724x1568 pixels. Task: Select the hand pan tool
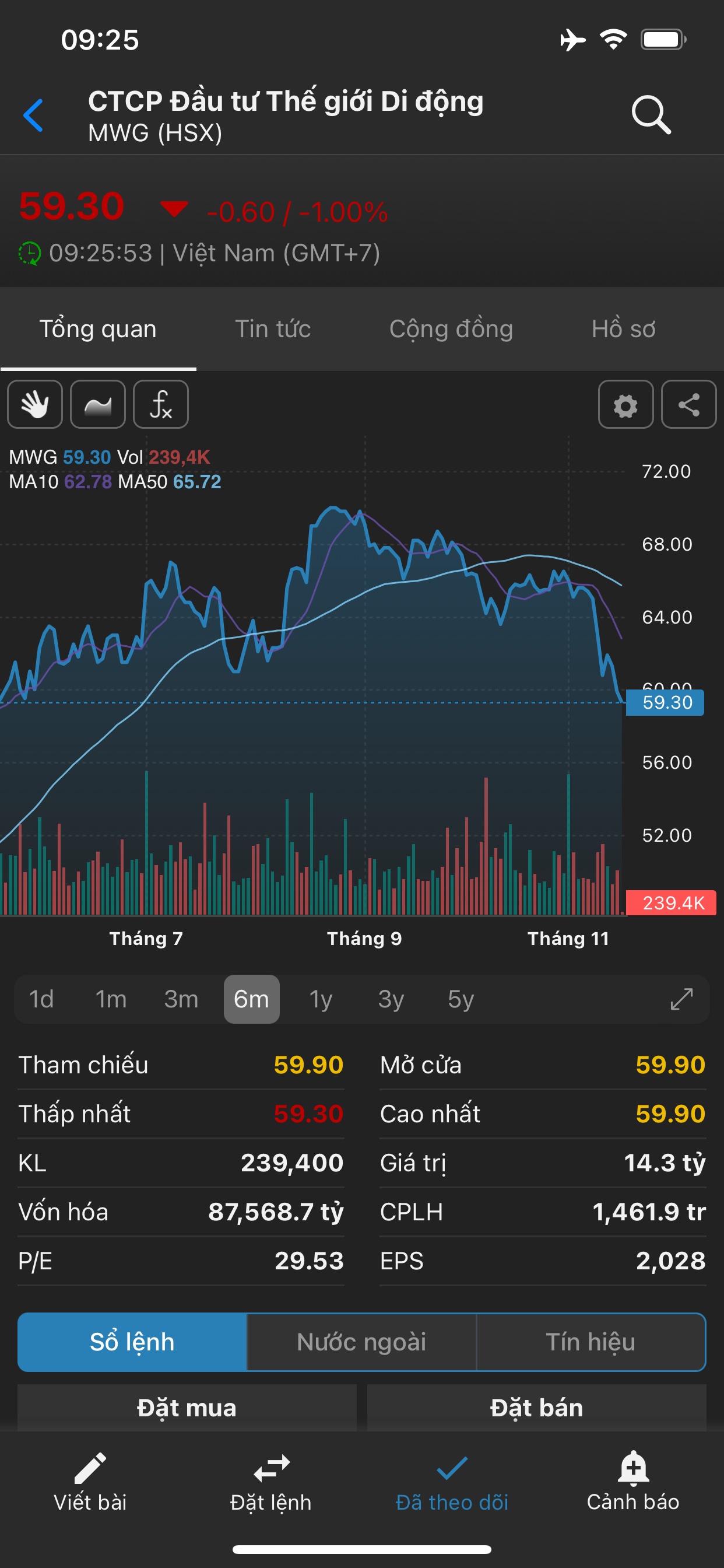pyautogui.click(x=34, y=405)
